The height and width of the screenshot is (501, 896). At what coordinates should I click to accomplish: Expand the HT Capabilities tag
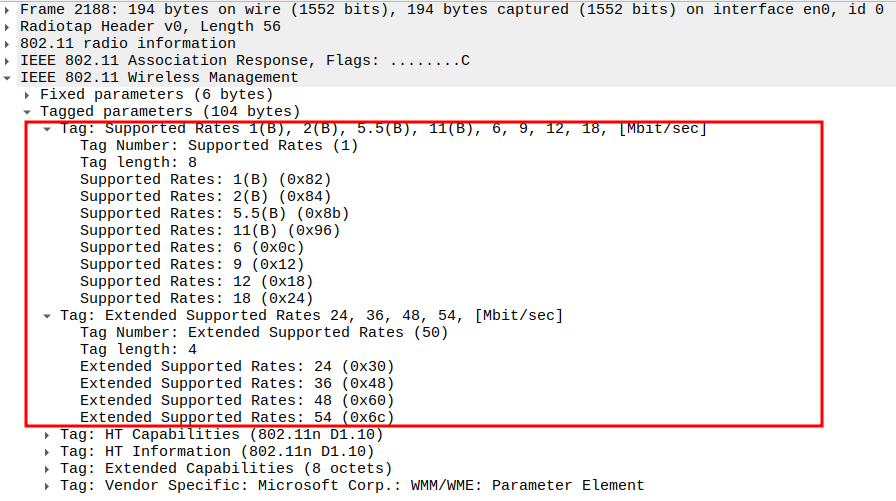click(48, 435)
